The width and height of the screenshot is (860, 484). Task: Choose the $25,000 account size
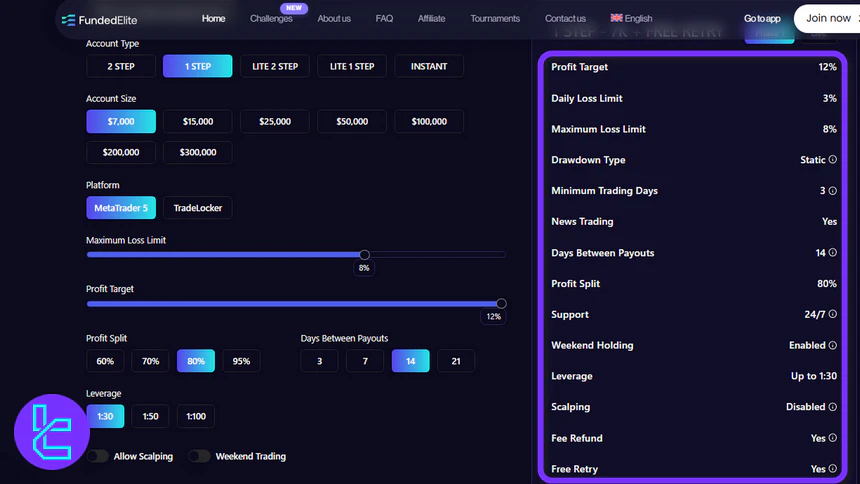275,121
